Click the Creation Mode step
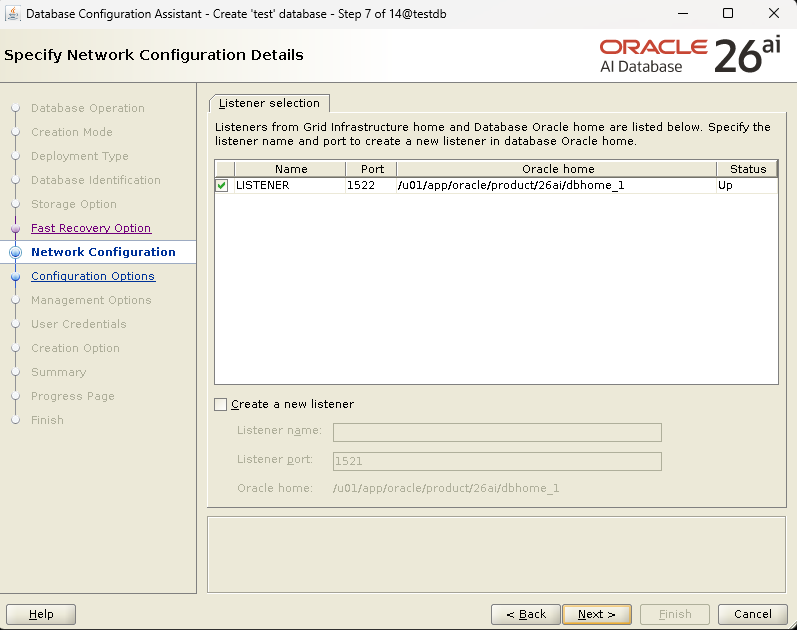The height and width of the screenshot is (630, 797). pos(72,132)
